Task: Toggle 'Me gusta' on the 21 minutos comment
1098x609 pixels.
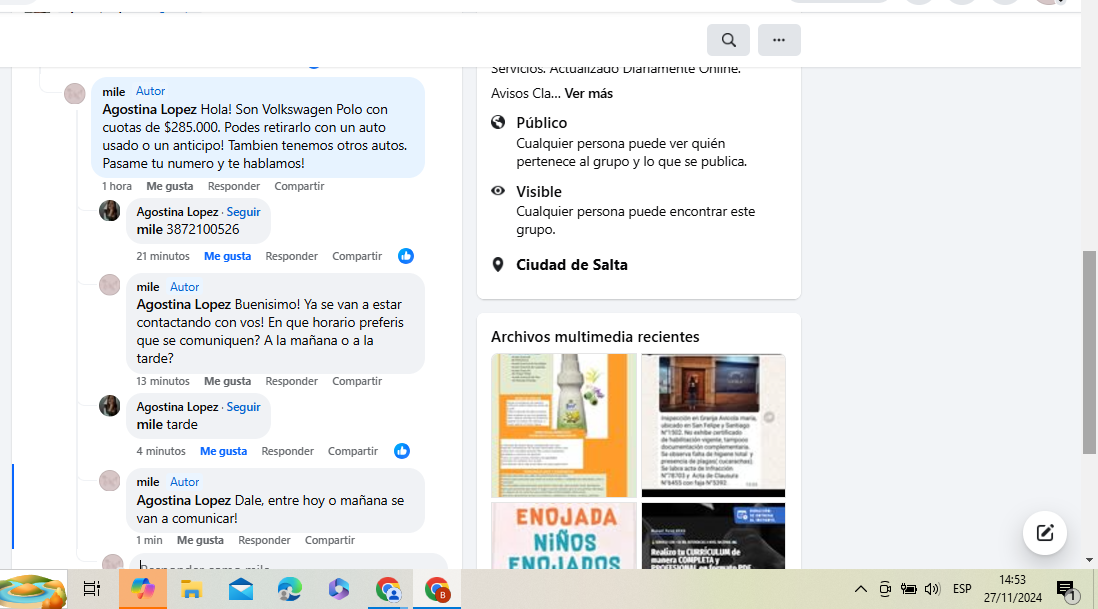Action: click(x=228, y=256)
